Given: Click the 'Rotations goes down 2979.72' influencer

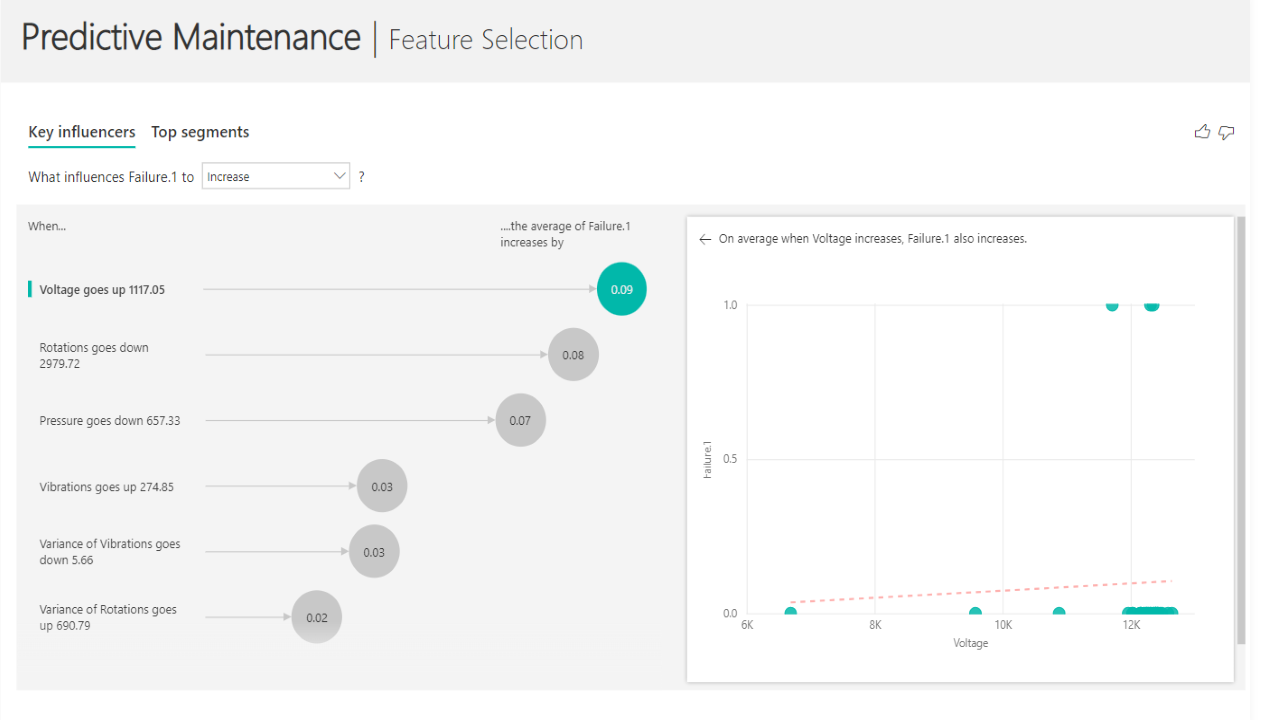Looking at the screenshot, I should point(94,356).
